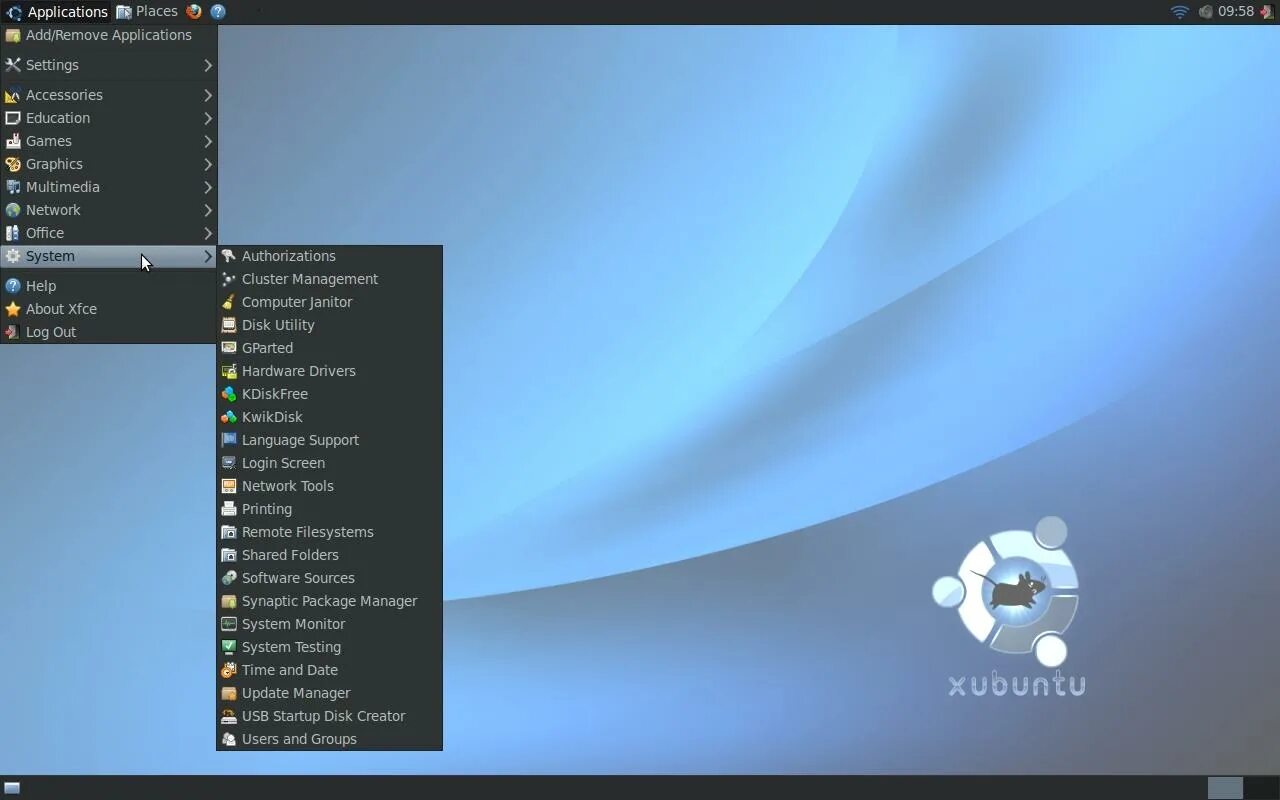Click the Synaptic Package Manager icon
This screenshot has height=800, width=1280.
coord(229,601)
